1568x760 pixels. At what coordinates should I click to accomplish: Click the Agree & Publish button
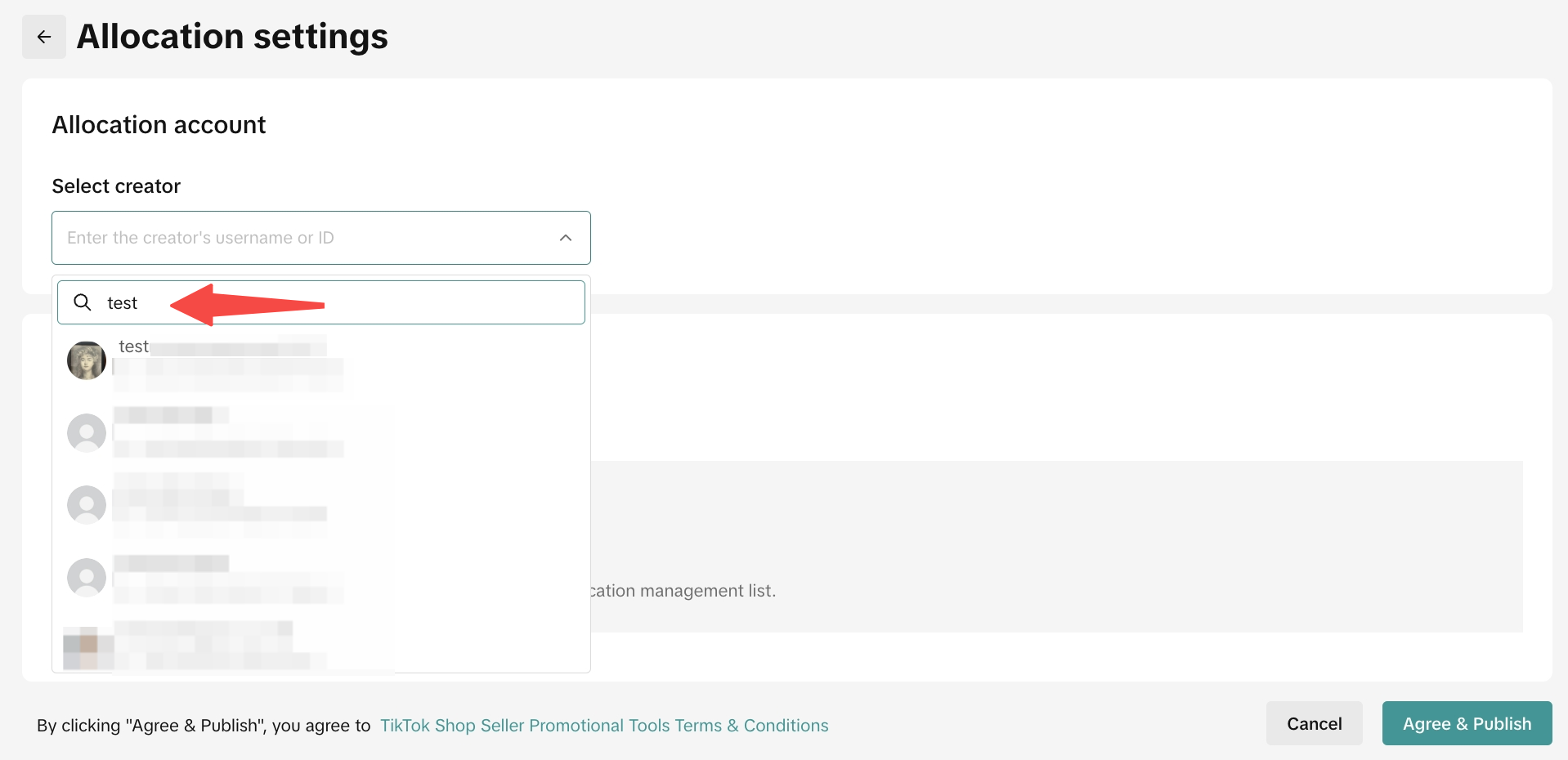[1467, 723]
